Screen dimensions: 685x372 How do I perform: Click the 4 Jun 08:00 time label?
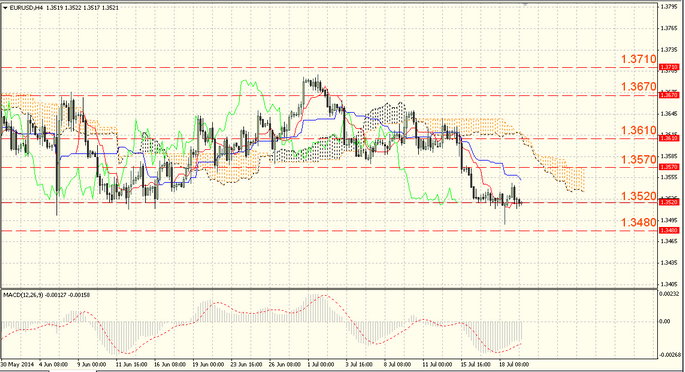(x=53, y=364)
